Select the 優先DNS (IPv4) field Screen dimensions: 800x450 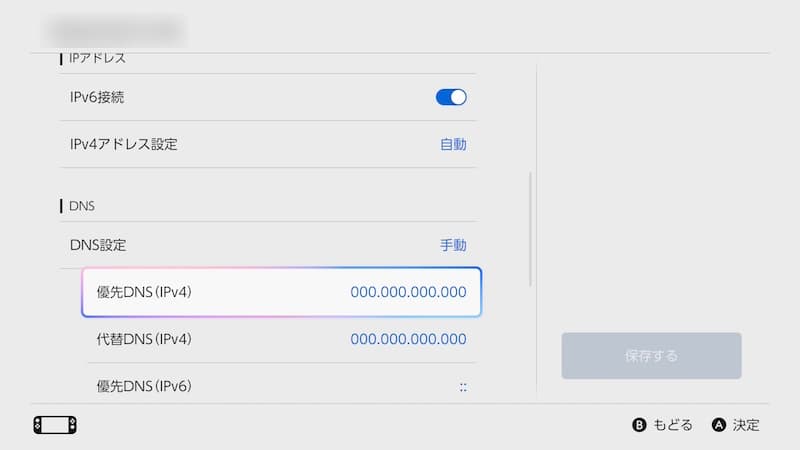click(144, 292)
